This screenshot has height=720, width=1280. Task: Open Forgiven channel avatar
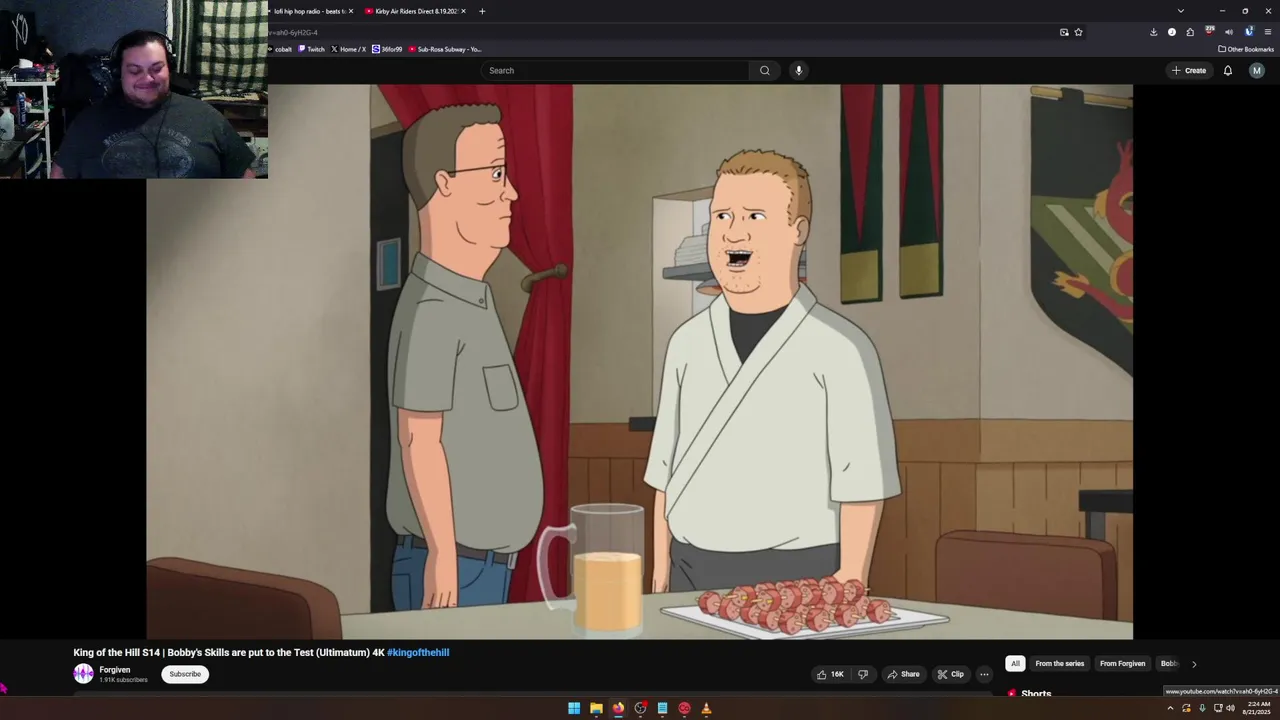click(x=83, y=674)
